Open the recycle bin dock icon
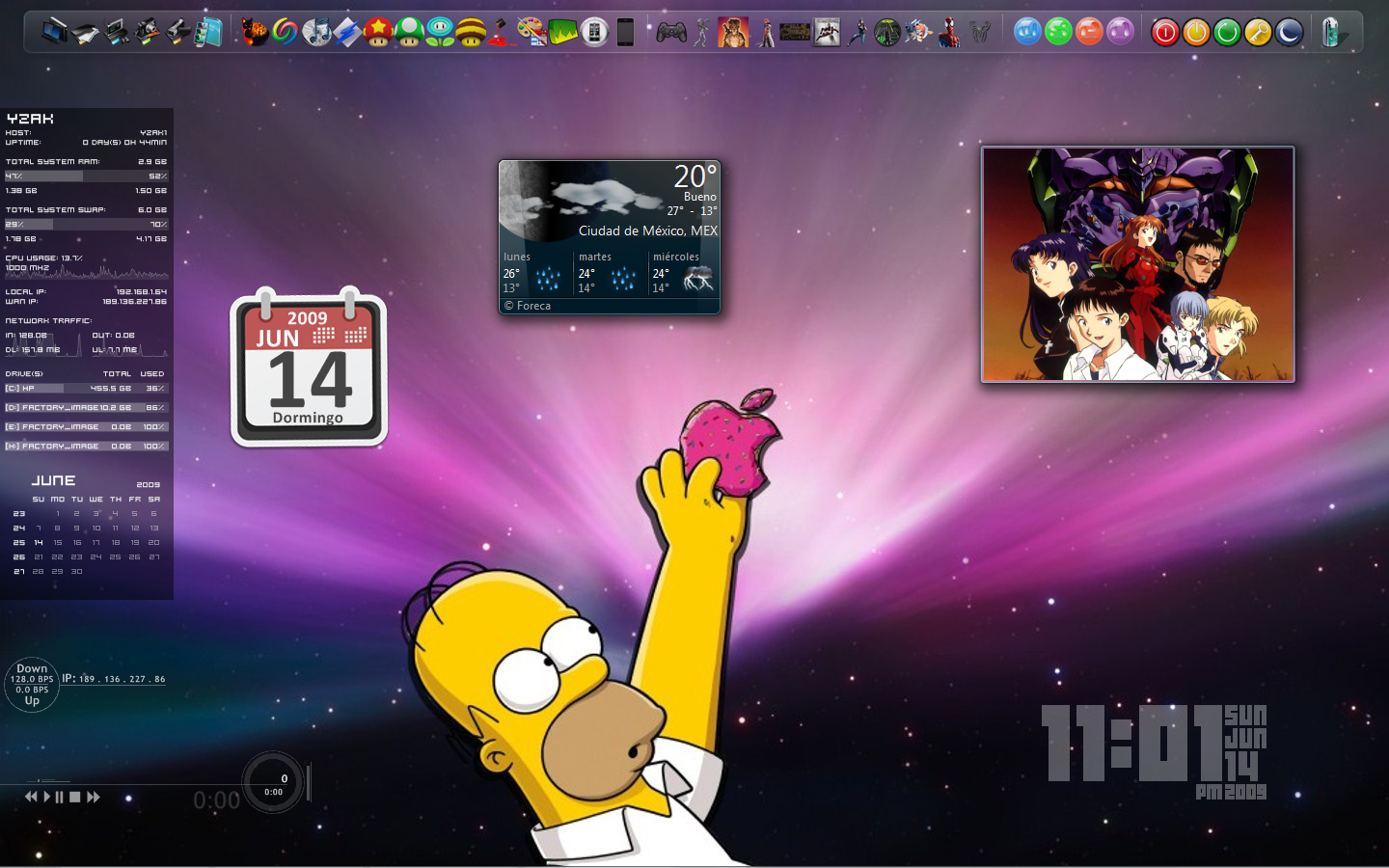1389x868 pixels. tap(1331, 33)
